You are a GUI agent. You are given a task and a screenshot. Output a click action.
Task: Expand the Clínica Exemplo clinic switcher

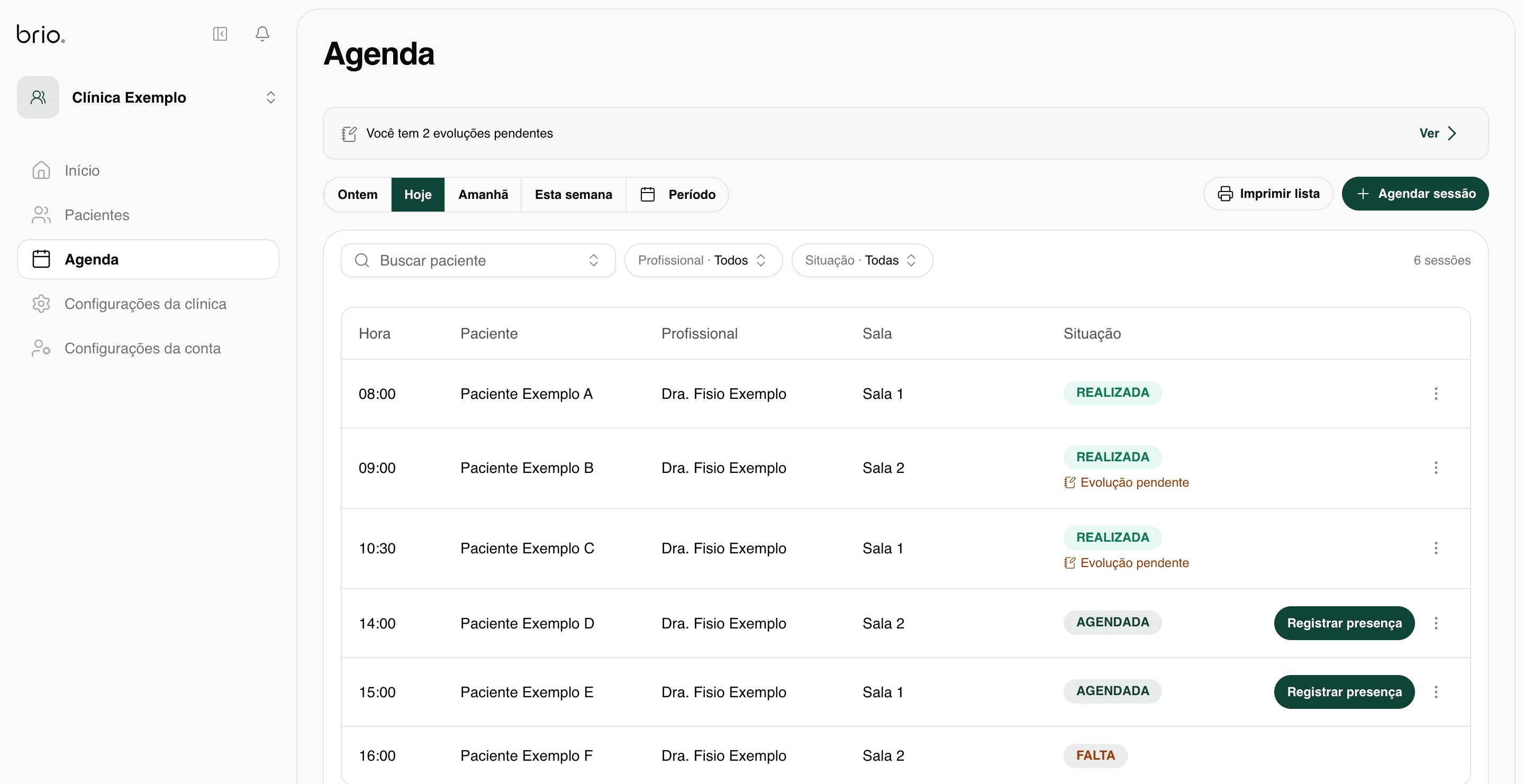[x=270, y=97]
